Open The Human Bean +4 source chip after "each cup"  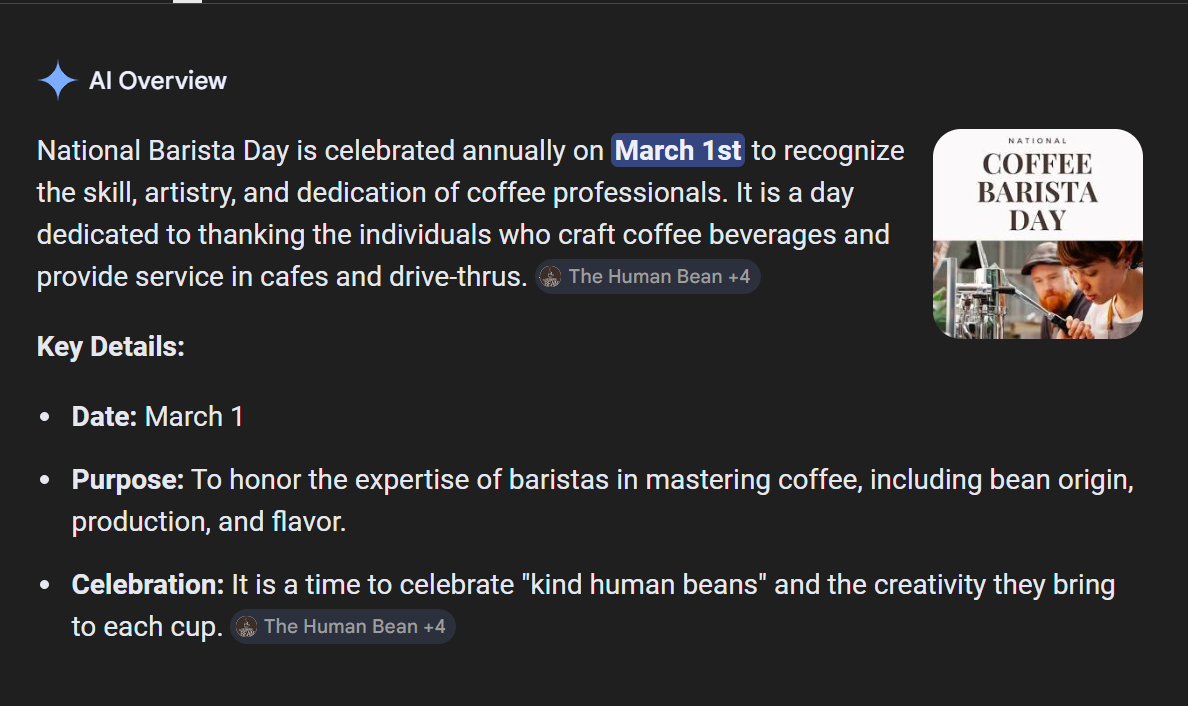coord(342,626)
